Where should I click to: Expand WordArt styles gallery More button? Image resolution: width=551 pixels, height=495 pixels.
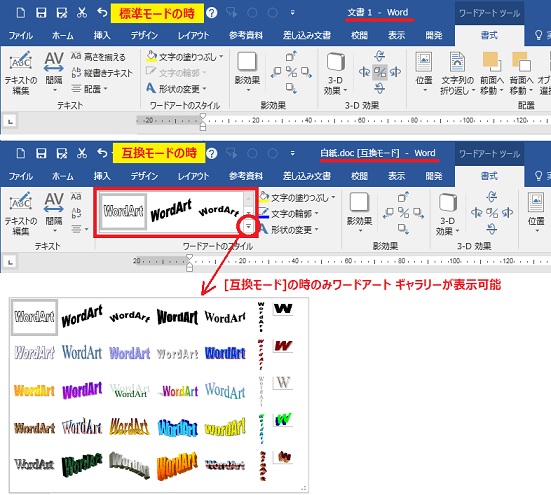pos(248,227)
